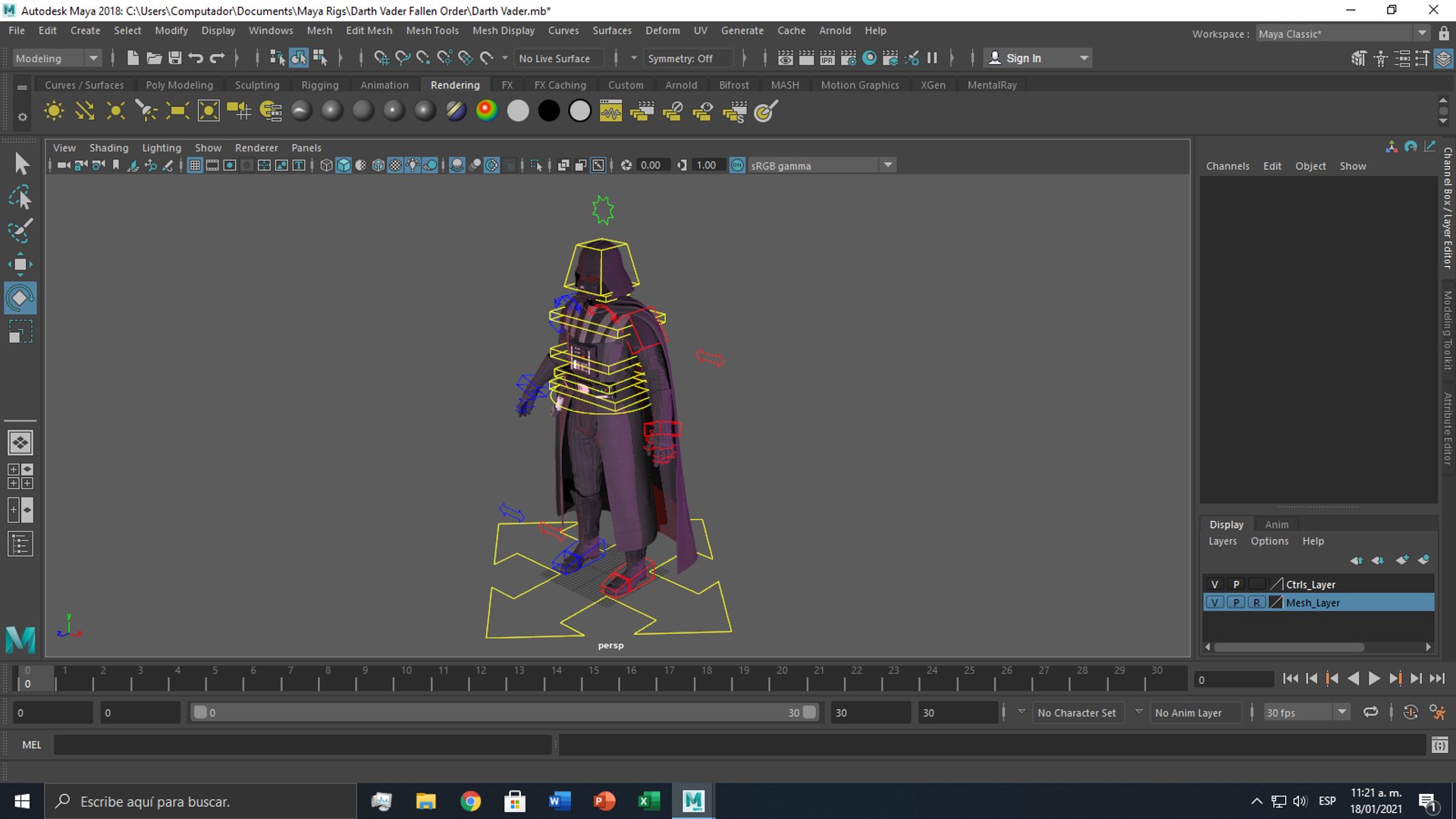This screenshot has width=1456, height=819.
Task: Click the black material color swatch
Action: tap(549, 111)
